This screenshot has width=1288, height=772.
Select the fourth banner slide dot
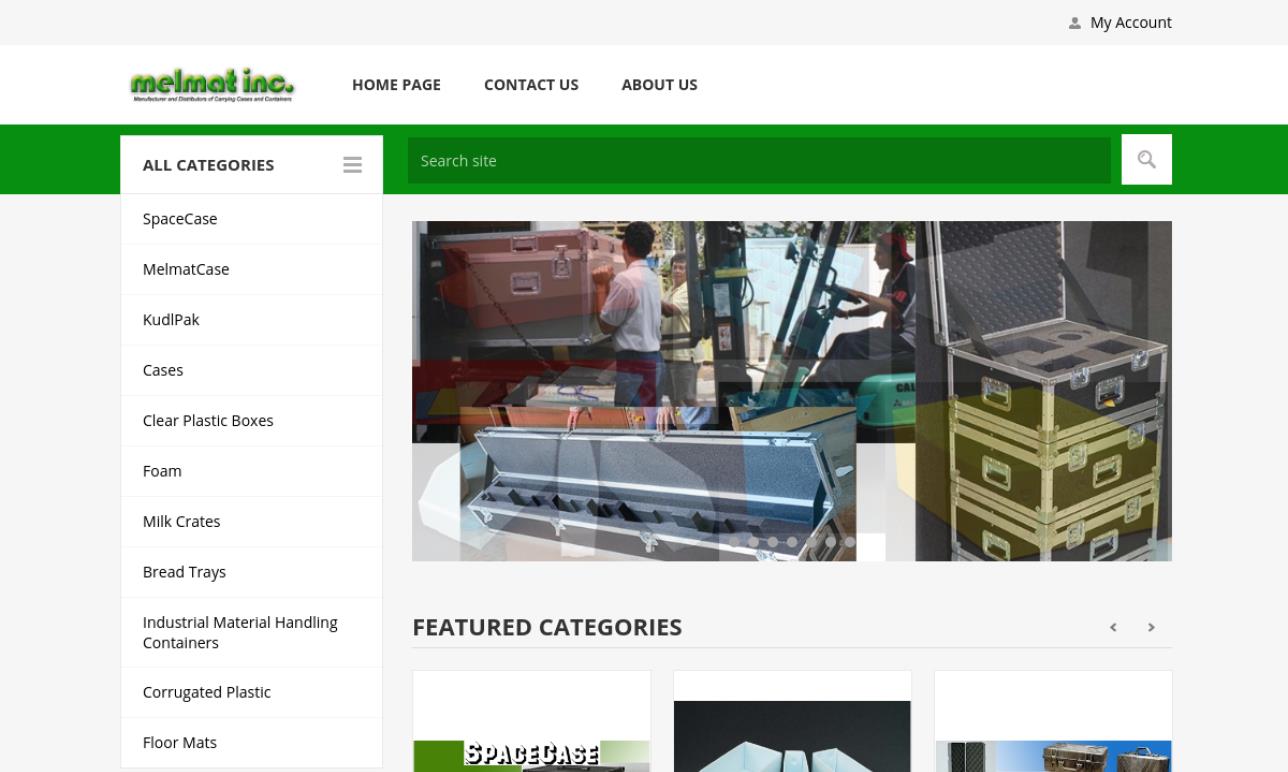[792, 542]
